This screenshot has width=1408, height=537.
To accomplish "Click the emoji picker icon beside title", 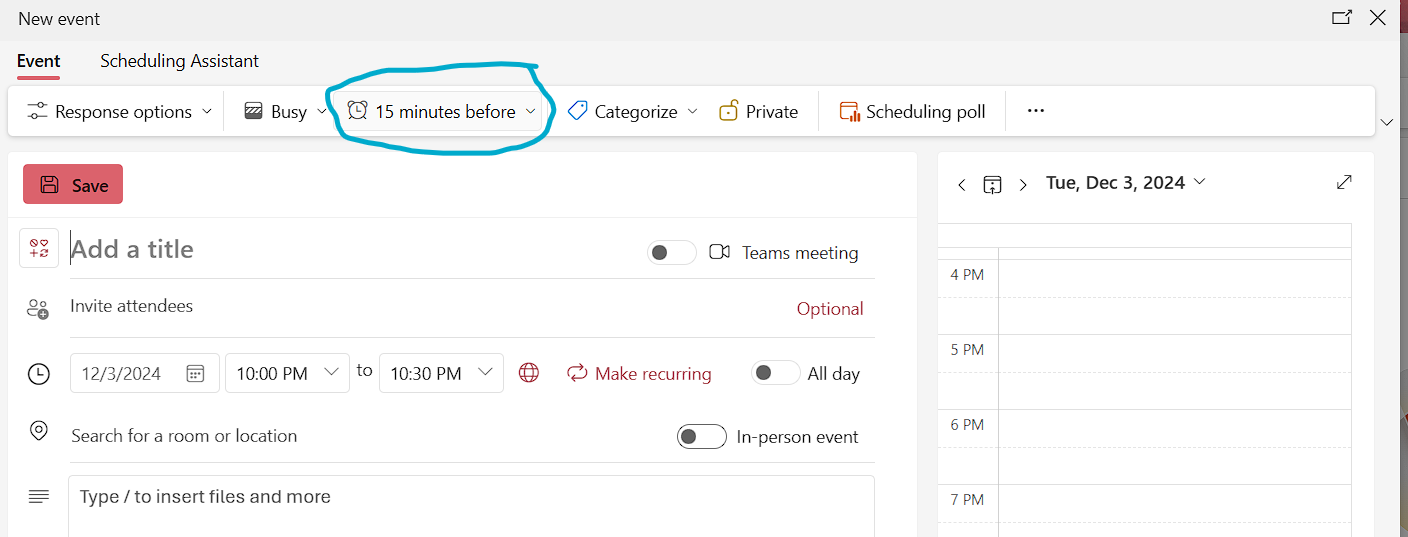I will [x=39, y=248].
